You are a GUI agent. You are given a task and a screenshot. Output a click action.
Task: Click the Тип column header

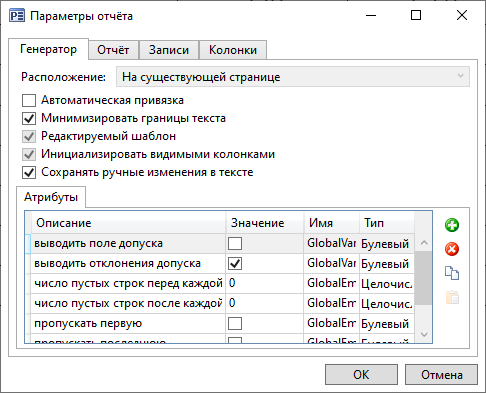[x=387, y=223]
